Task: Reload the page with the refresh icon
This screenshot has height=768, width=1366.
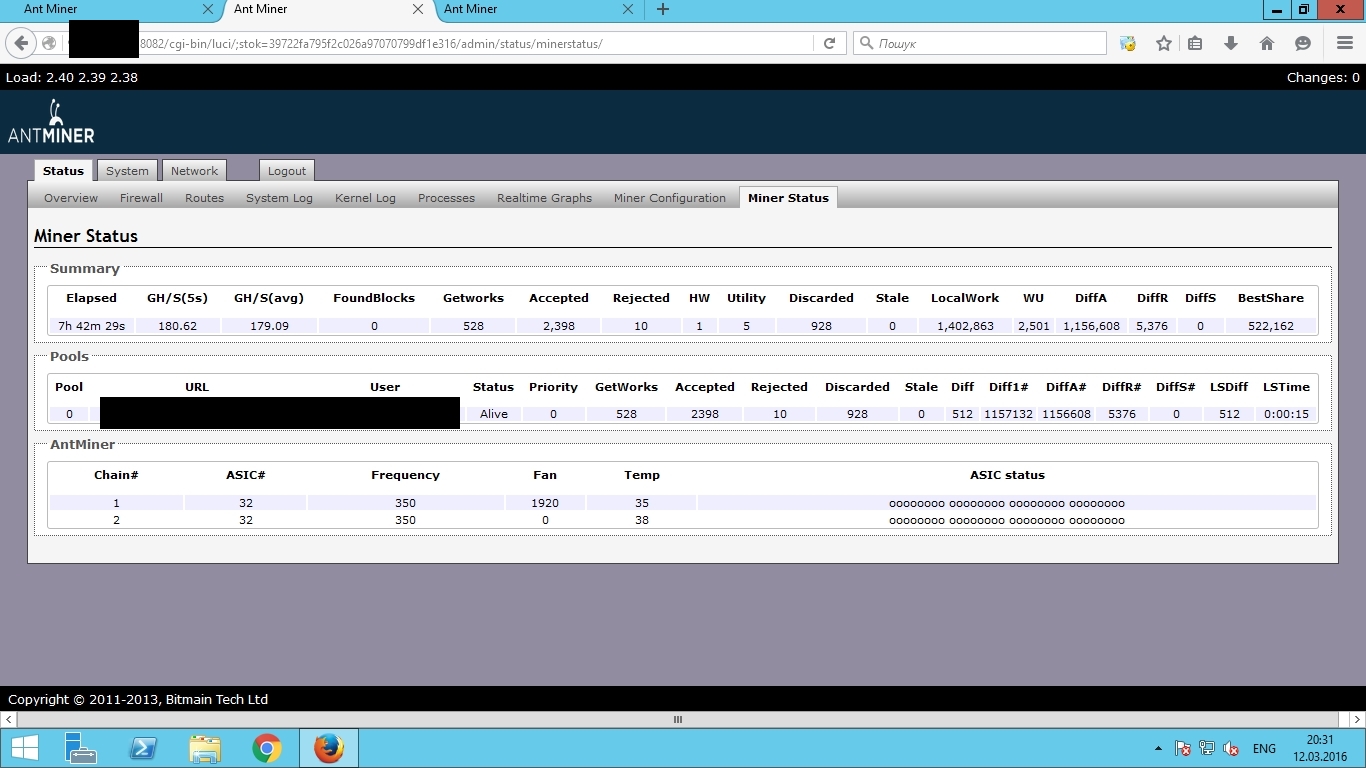Action: [x=829, y=43]
